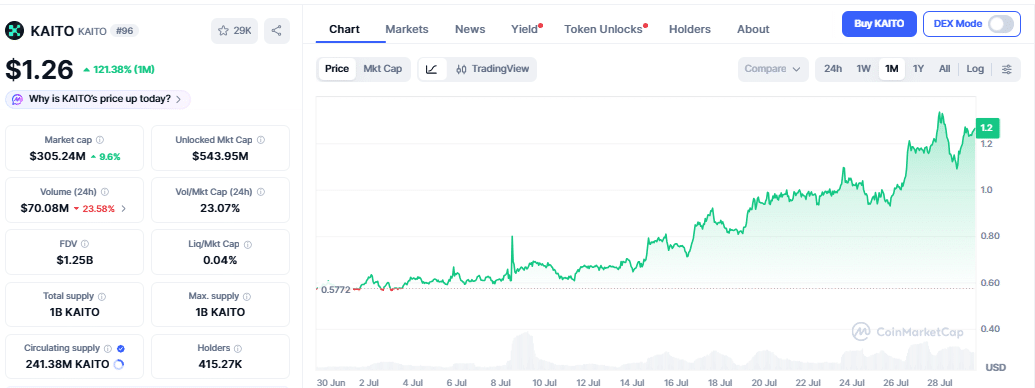Screen dimensions: 1035x388
Task: Select Mkt Cap chart view
Action: coord(383,69)
